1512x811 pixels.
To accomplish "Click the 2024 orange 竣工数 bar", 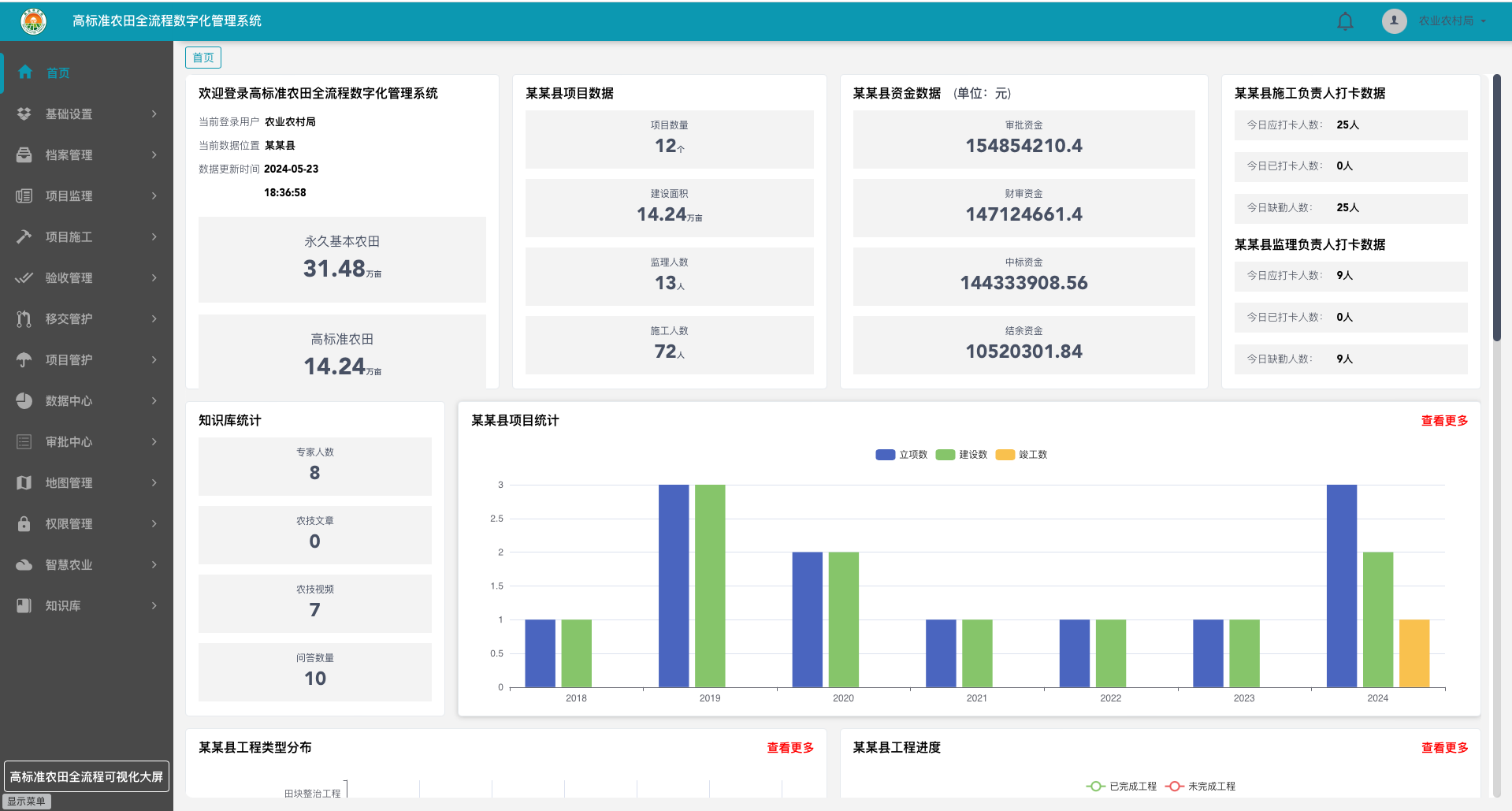I will click(1414, 653).
